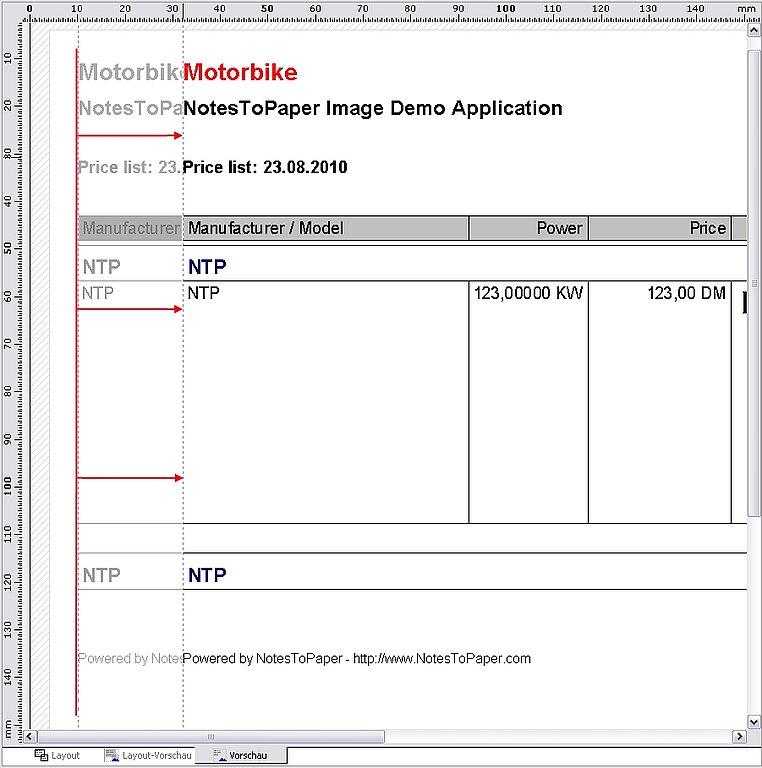
Task: Click the 123,00 DM price cell
Action: [687, 293]
